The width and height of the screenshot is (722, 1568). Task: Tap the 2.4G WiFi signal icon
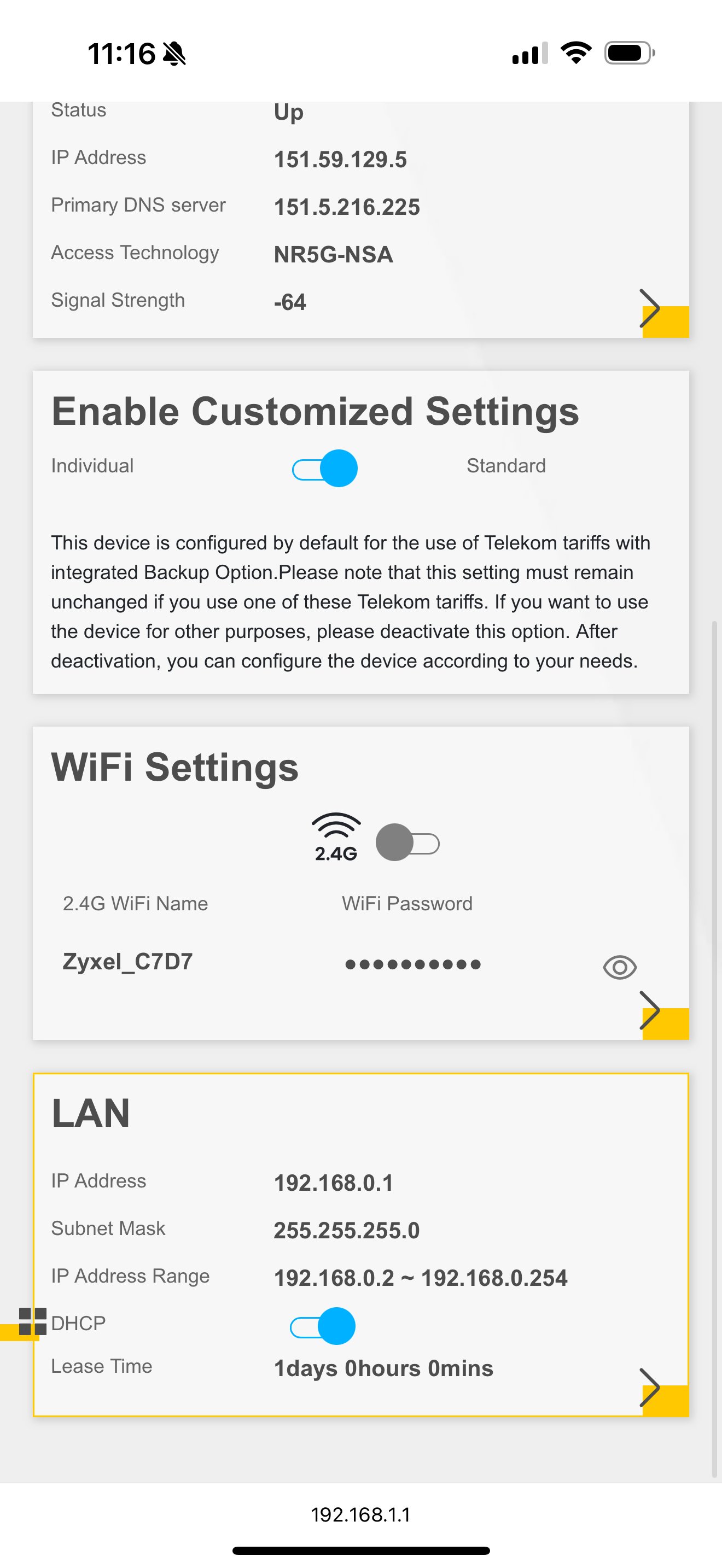336,837
